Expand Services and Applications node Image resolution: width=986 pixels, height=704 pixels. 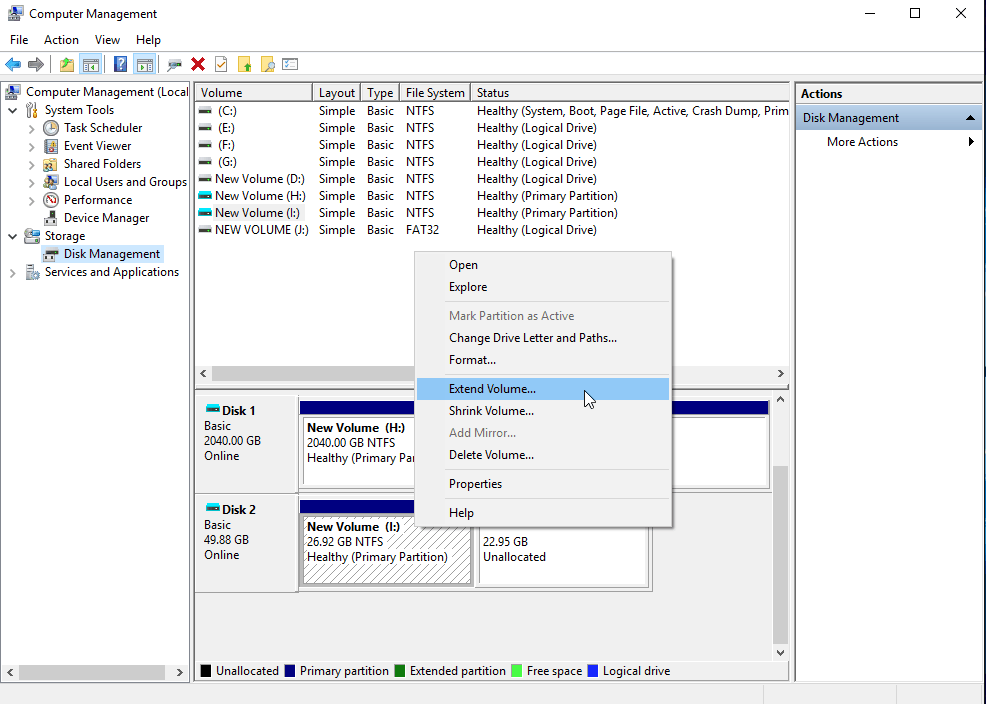pyautogui.click(x=11, y=271)
